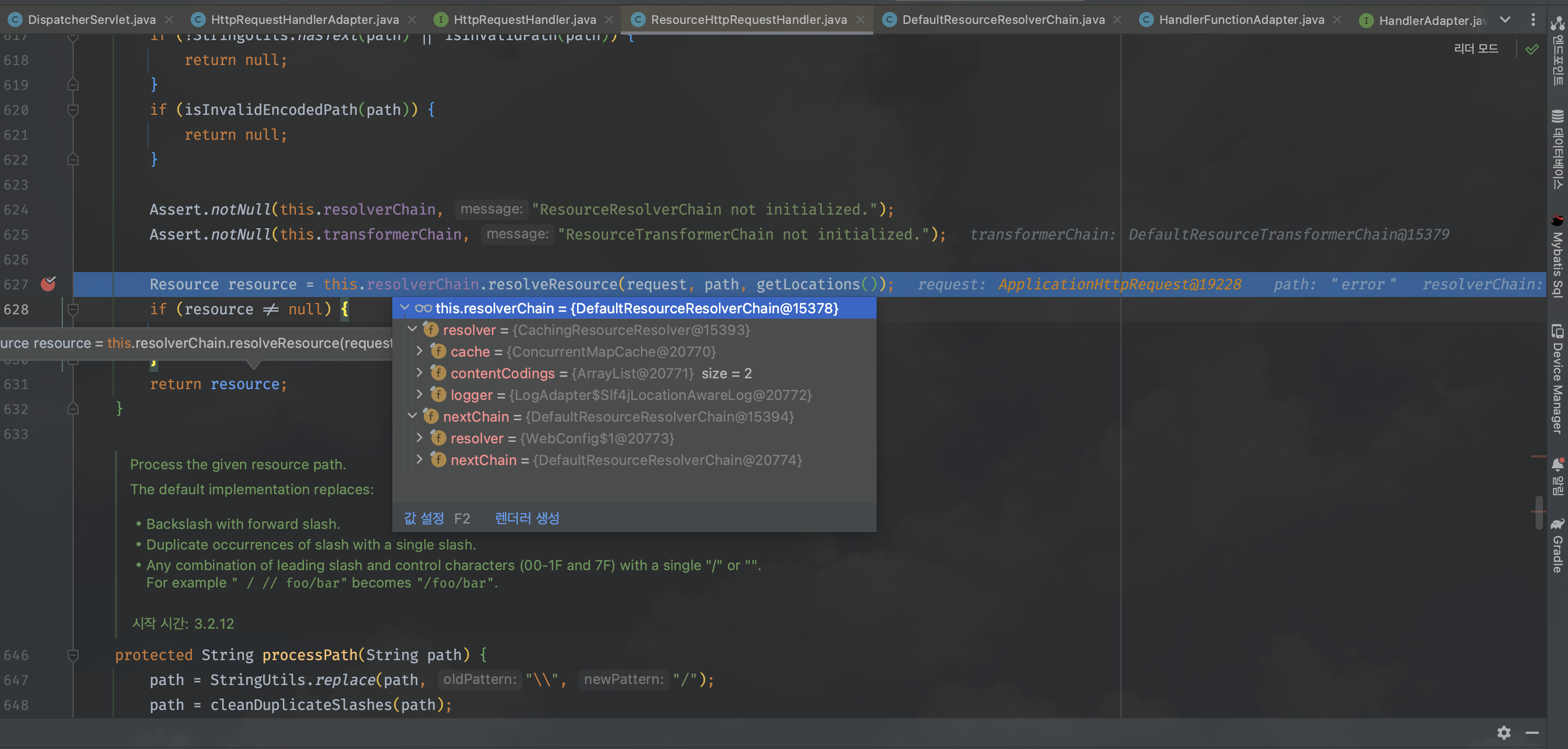Open editor tab options menu

1533,20
